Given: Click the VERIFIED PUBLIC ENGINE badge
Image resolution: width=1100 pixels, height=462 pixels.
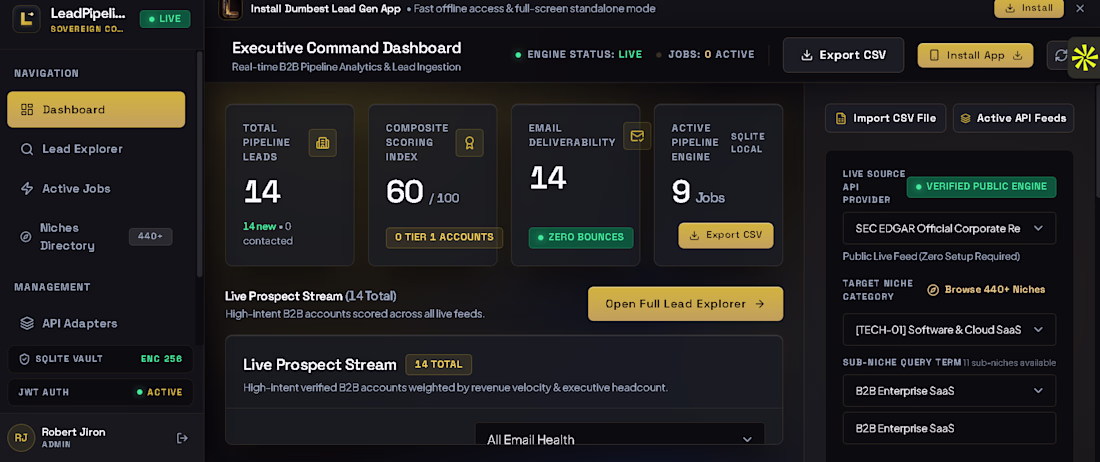Looking at the screenshot, I should [x=981, y=186].
